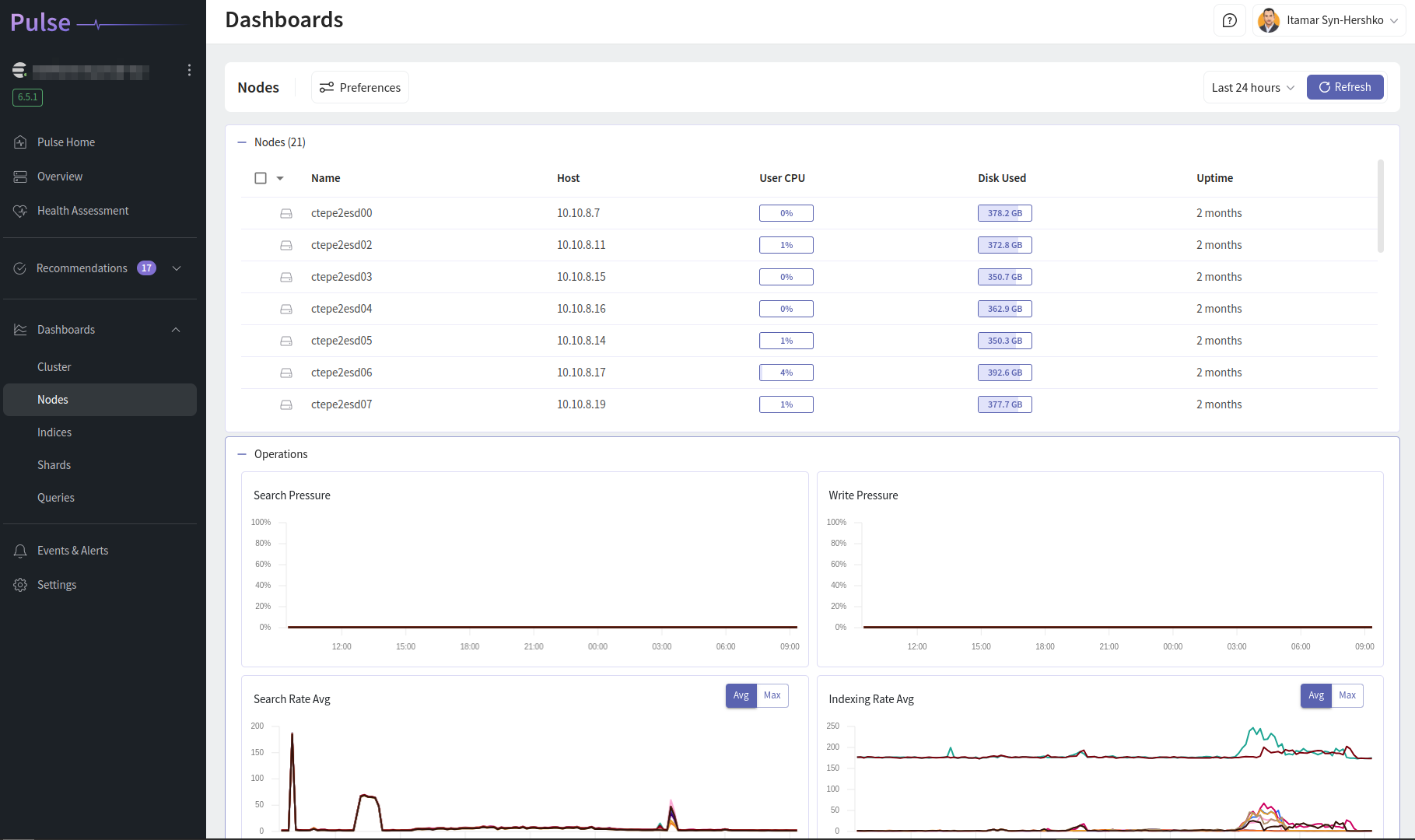Screen dimensions: 1415x840
Task: Click the 4% CPU bar for ctepe2esd06
Action: tap(786, 373)
